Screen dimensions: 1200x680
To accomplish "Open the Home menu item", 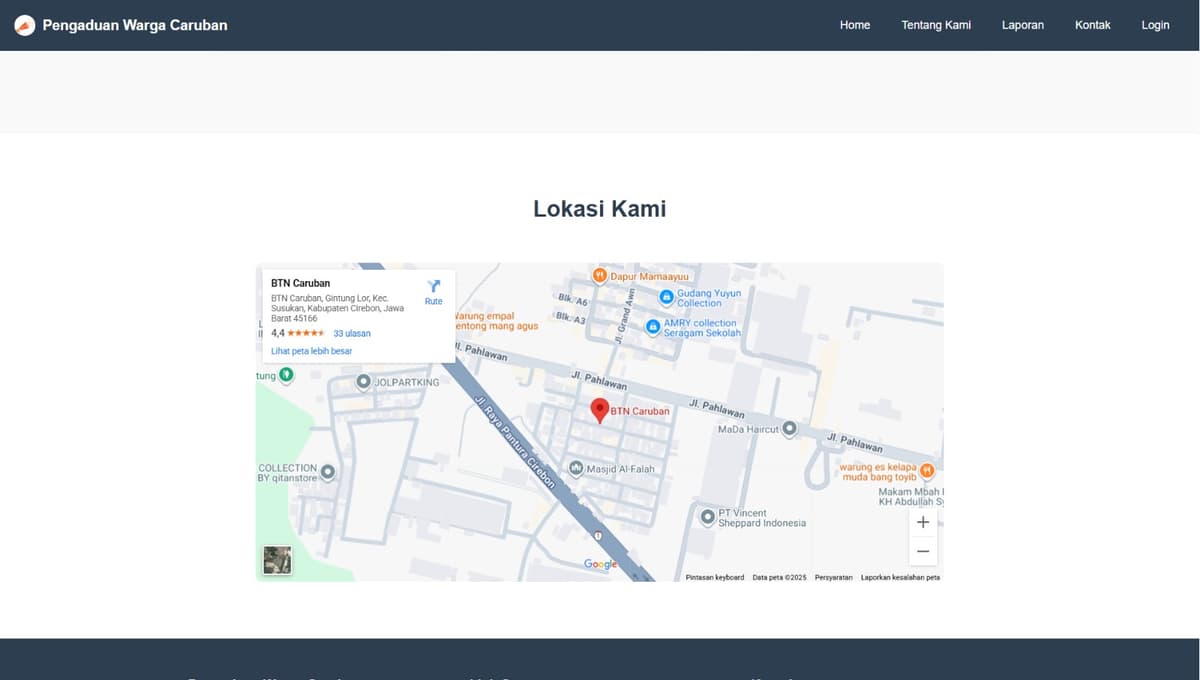I will (855, 25).
